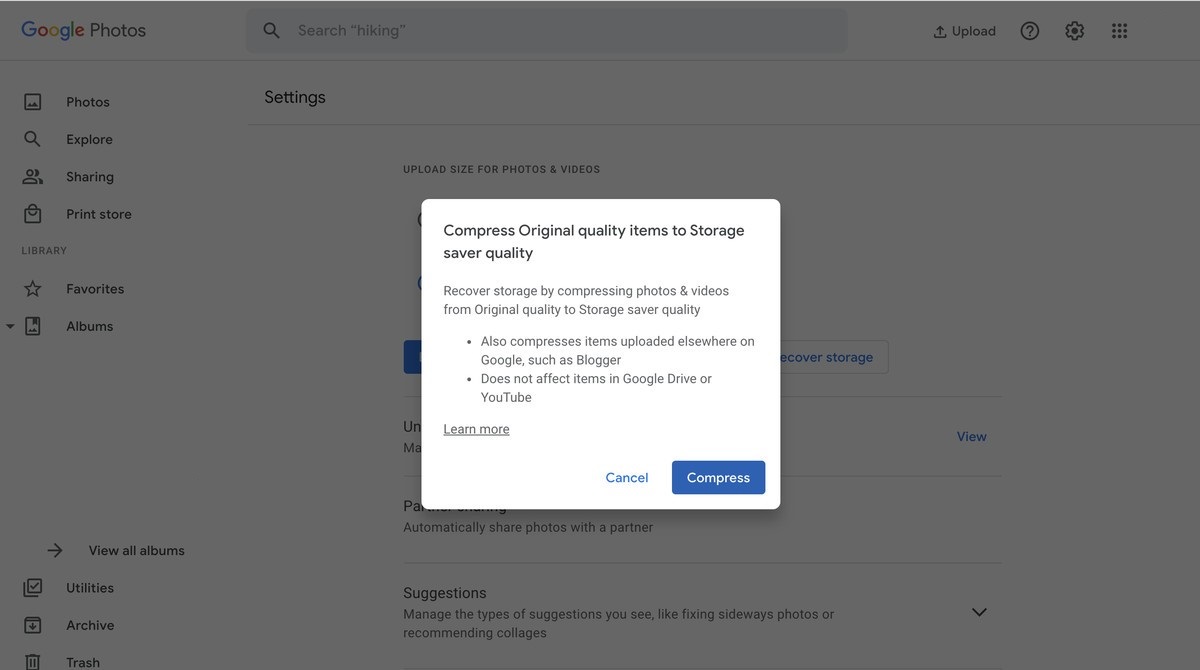Screen dimensions: 1200x670
Task: Expand the Suggestions section chevron
Action: click(x=979, y=612)
